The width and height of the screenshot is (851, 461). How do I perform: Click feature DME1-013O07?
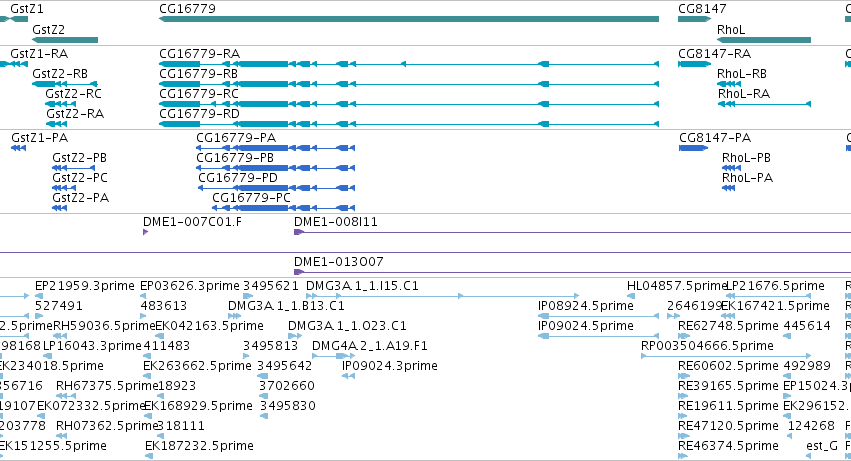[x=339, y=262]
